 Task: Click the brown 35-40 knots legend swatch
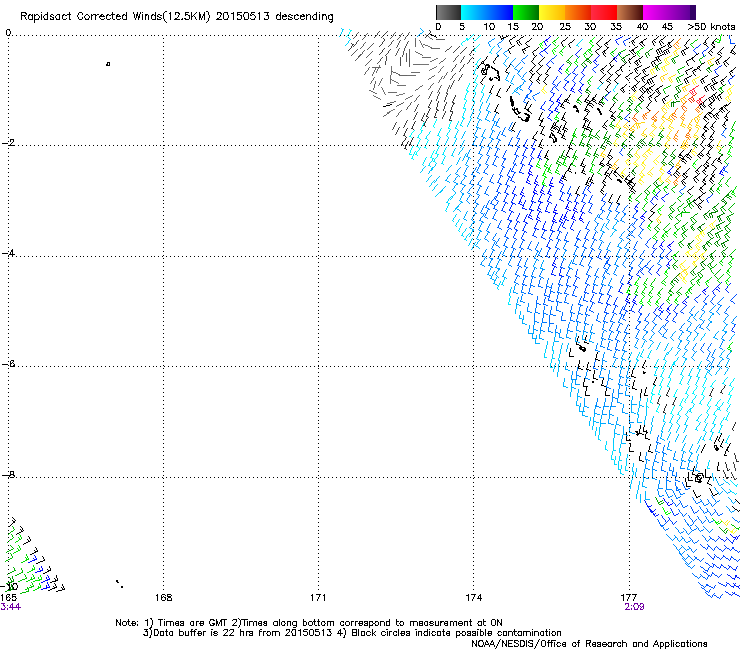click(630, 12)
